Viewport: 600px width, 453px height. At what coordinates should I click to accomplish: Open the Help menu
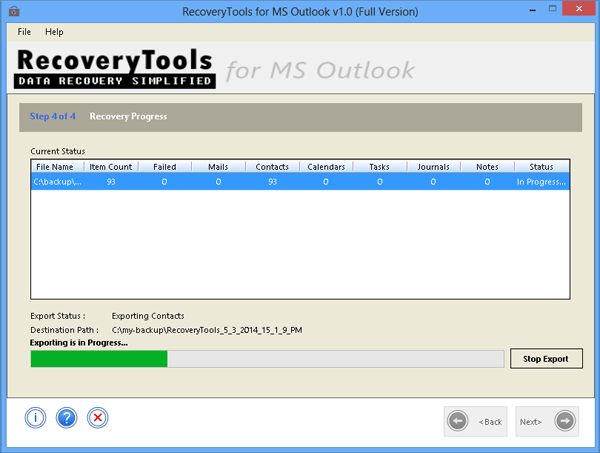point(54,32)
